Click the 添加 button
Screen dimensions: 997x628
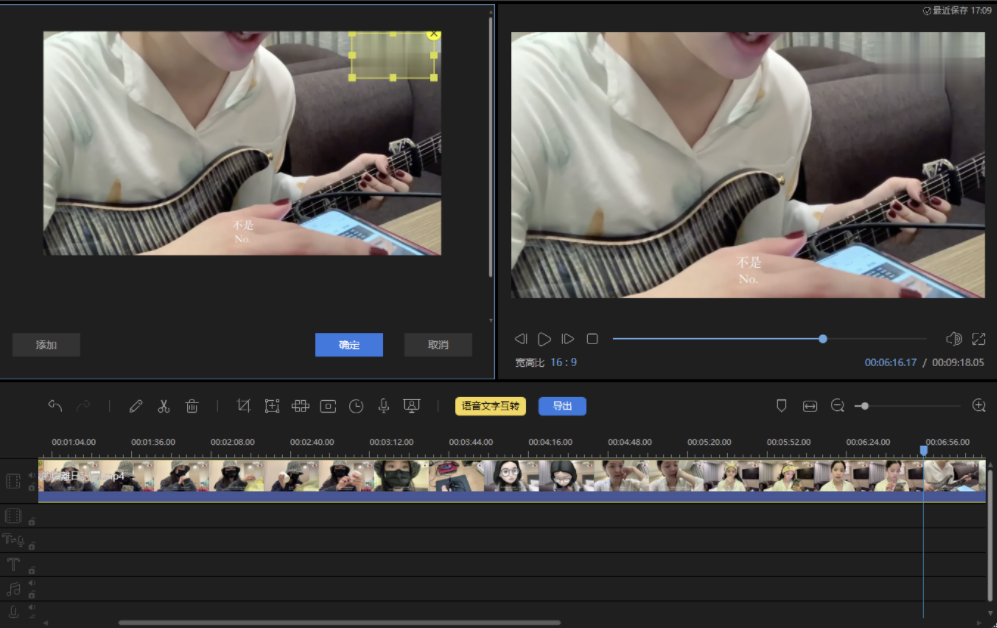tap(46, 345)
